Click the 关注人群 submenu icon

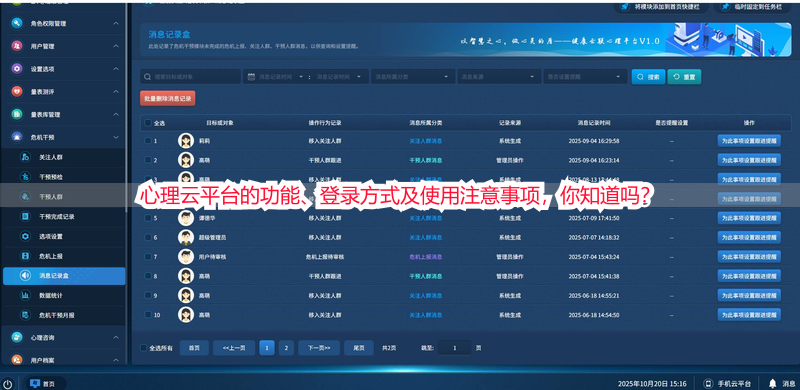[x=25, y=157]
